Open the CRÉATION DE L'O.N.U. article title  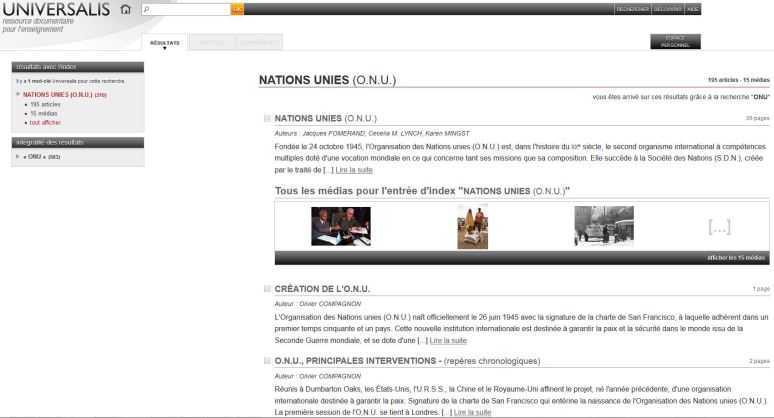[x=322, y=289]
